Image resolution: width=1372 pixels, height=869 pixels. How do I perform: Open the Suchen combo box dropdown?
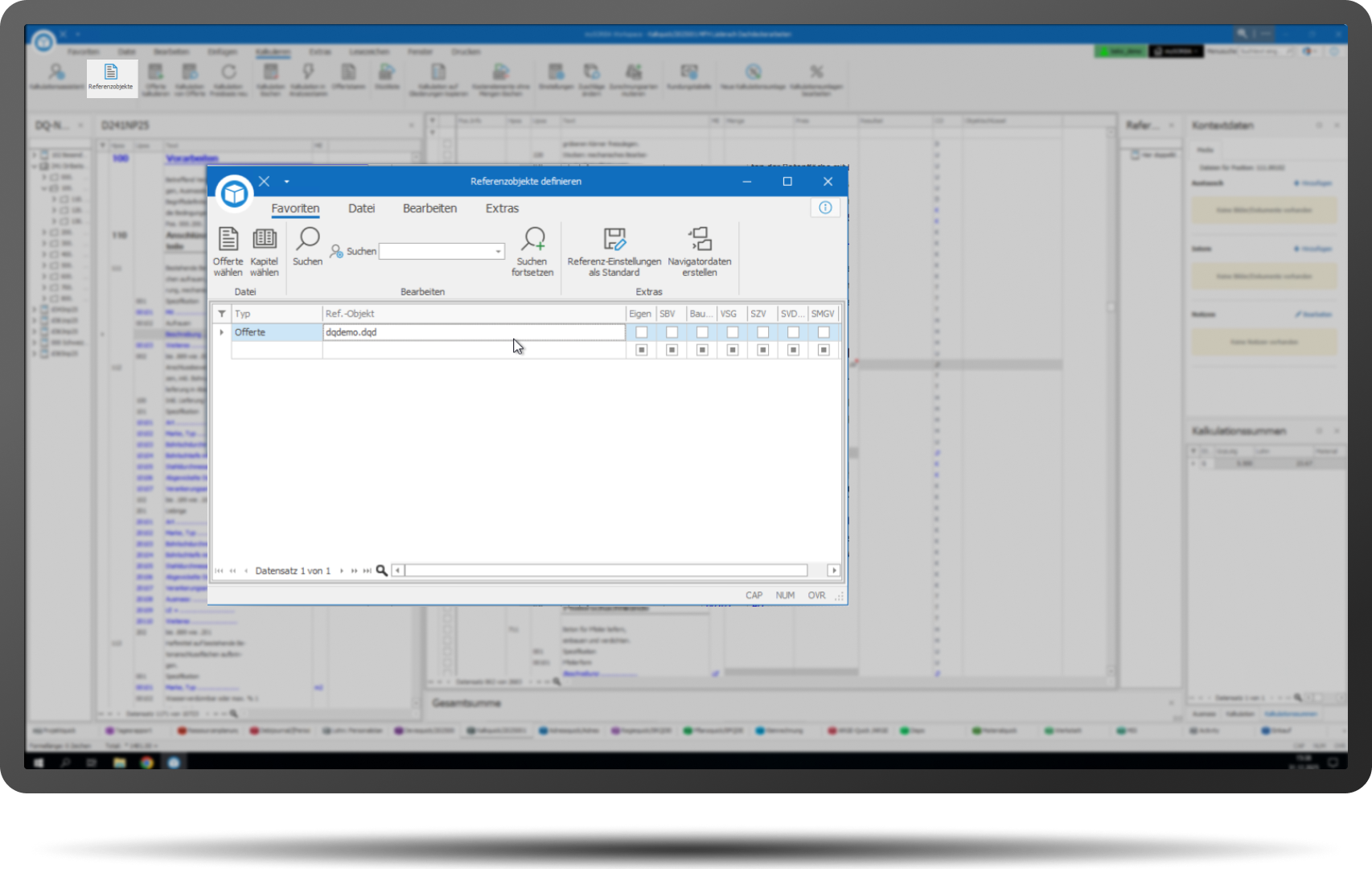click(x=498, y=252)
